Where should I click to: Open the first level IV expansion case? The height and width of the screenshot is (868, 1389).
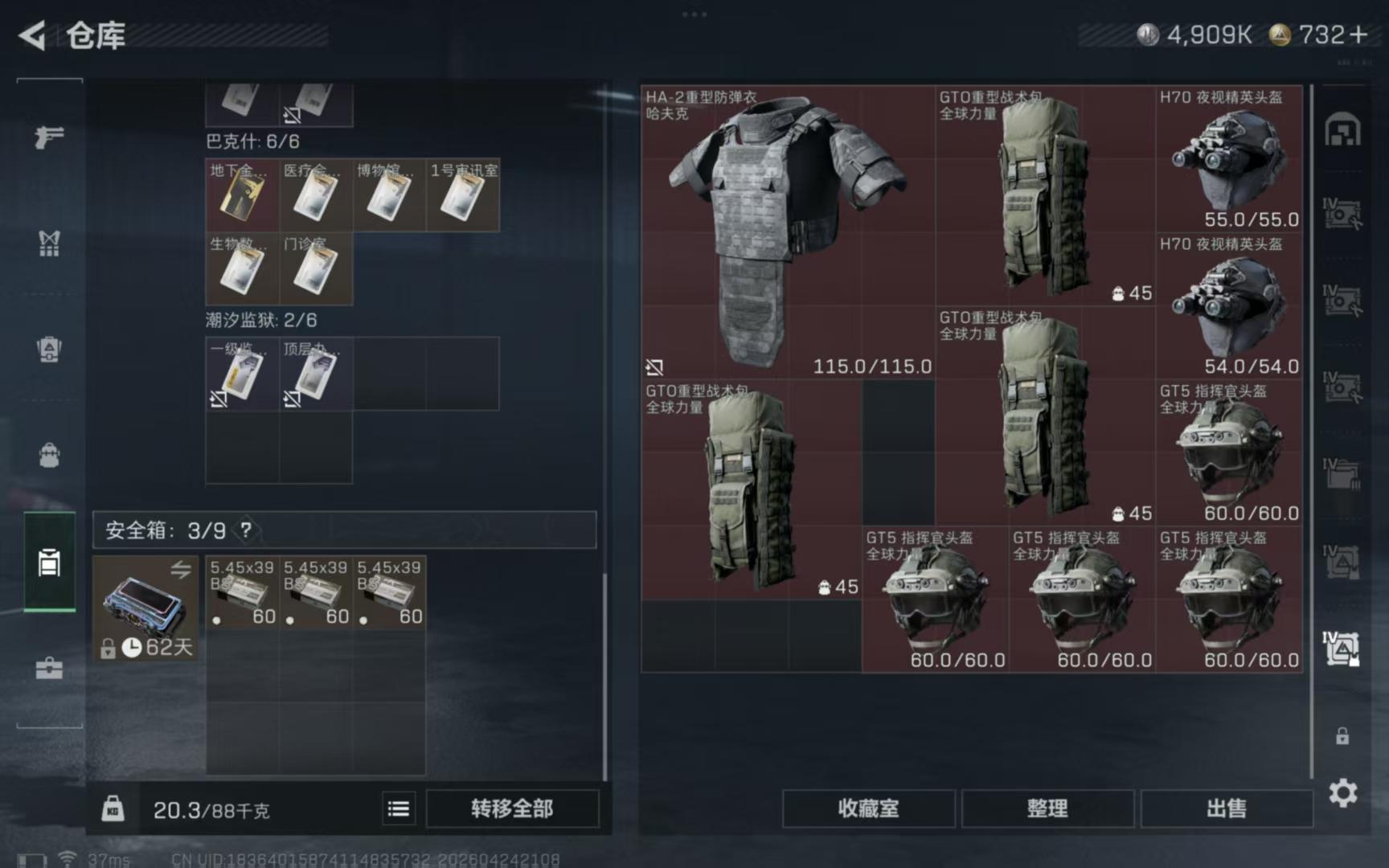[x=1342, y=213]
